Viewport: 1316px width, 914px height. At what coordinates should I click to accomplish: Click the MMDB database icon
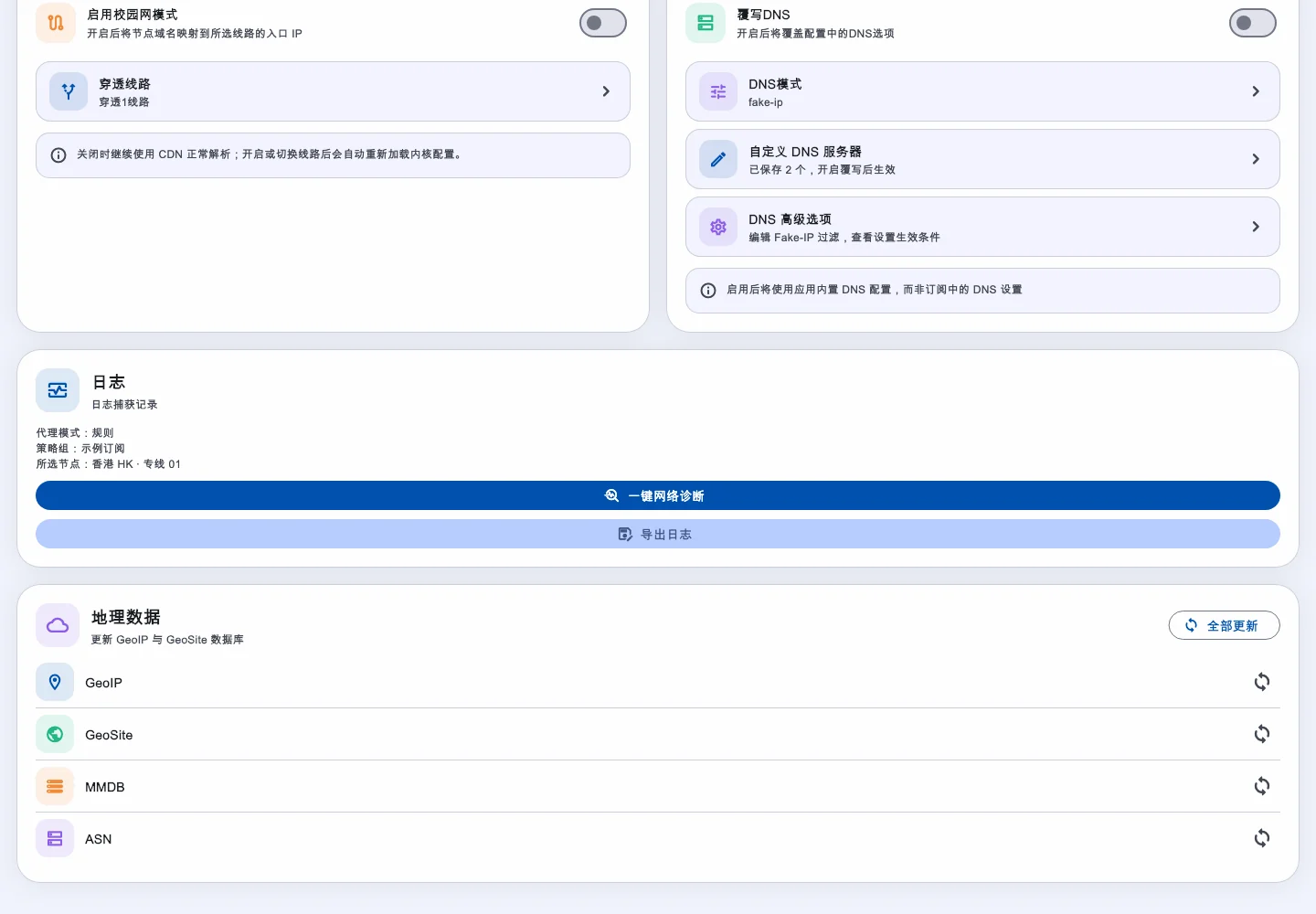pyautogui.click(x=55, y=786)
